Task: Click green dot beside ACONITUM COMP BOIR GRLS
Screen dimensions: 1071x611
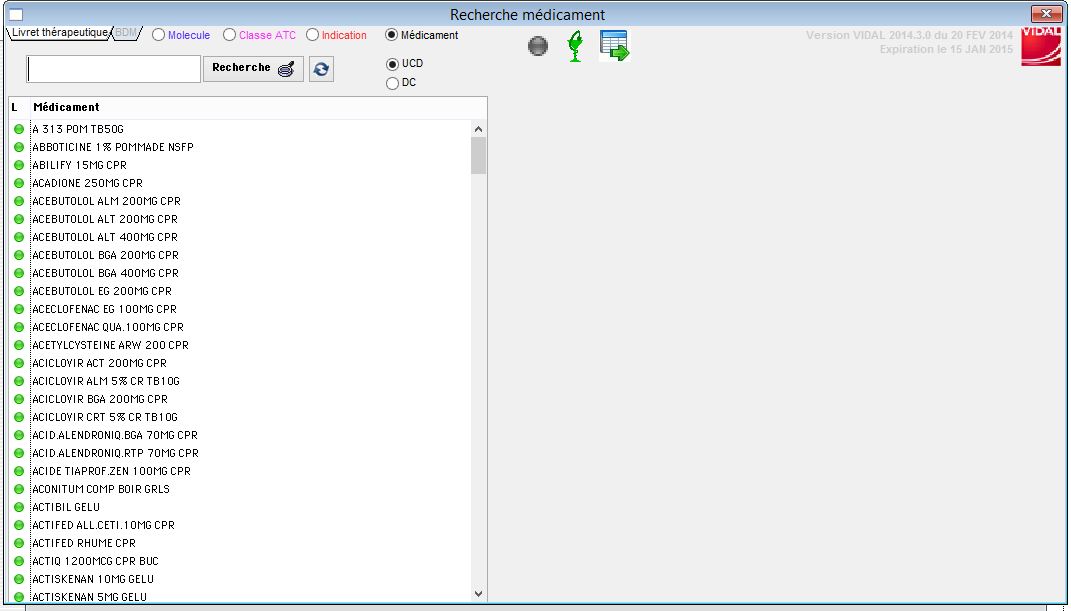Action: (x=19, y=489)
